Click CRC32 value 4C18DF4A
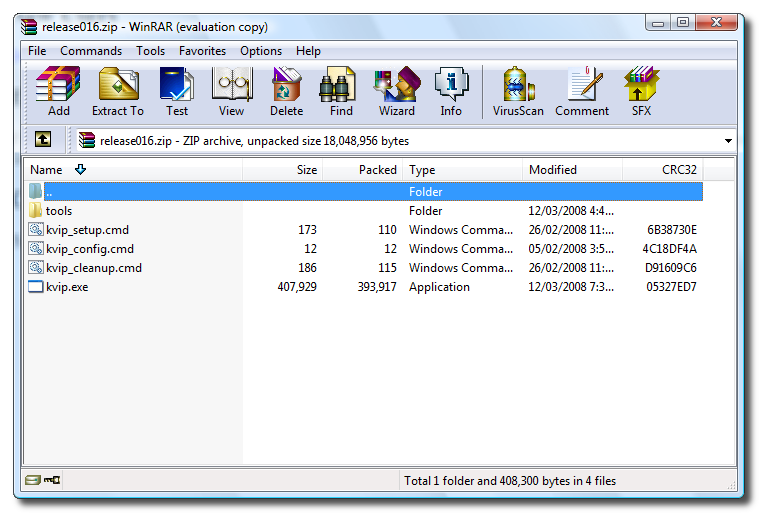 click(x=669, y=249)
